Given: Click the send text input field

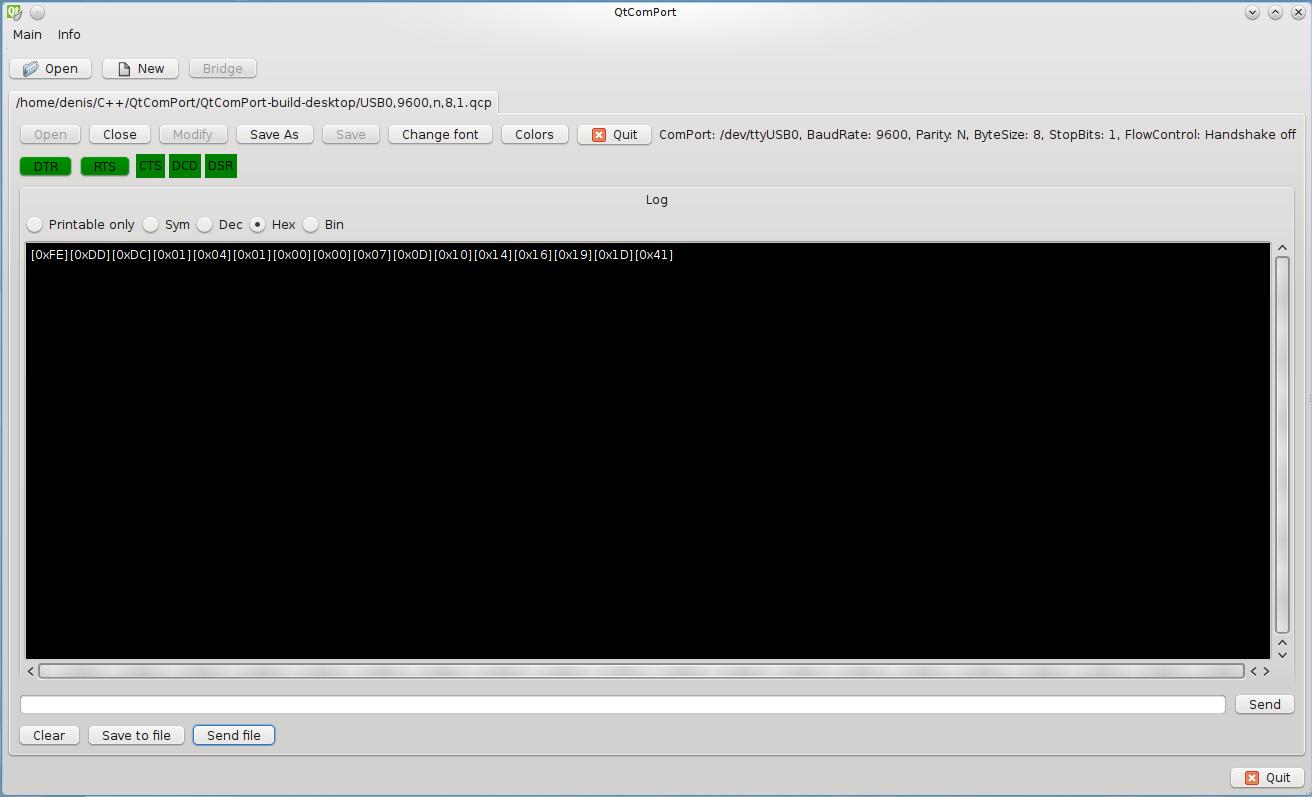Looking at the screenshot, I should pos(622,704).
